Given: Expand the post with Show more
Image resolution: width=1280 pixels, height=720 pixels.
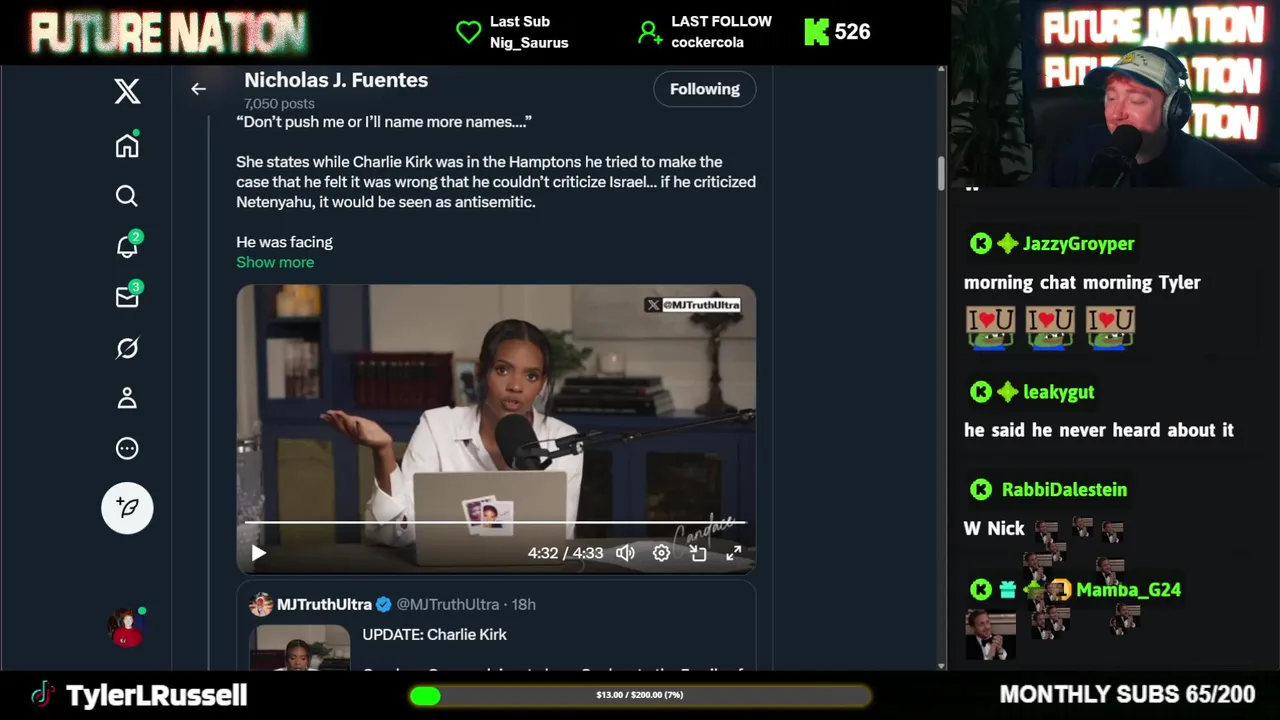Looking at the screenshot, I should click(275, 262).
